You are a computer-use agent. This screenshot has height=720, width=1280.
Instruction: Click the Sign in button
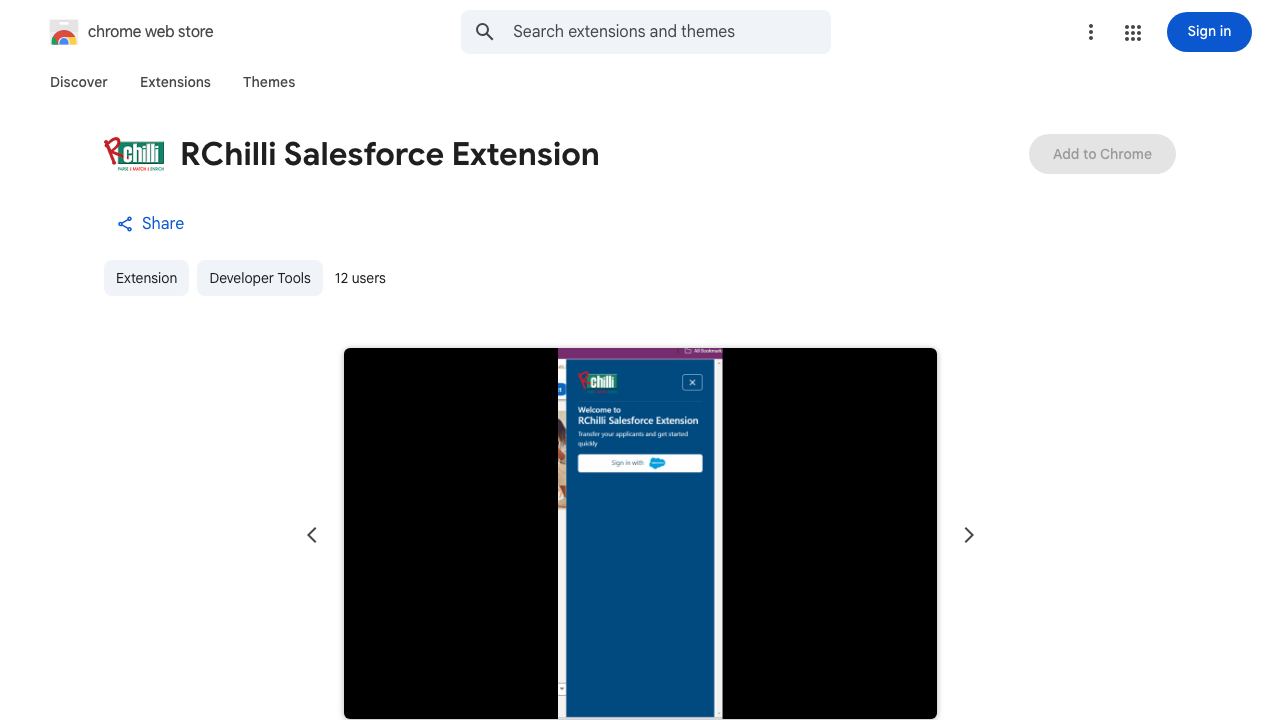(x=1209, y=32)
